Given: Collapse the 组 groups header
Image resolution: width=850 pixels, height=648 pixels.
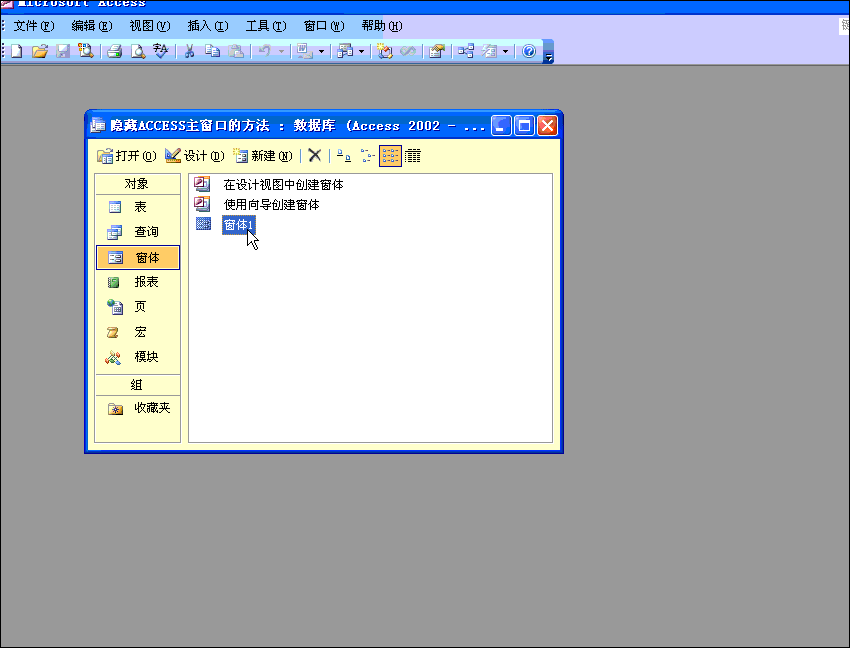Looking at the screenshot, I should tap(137, 385).
